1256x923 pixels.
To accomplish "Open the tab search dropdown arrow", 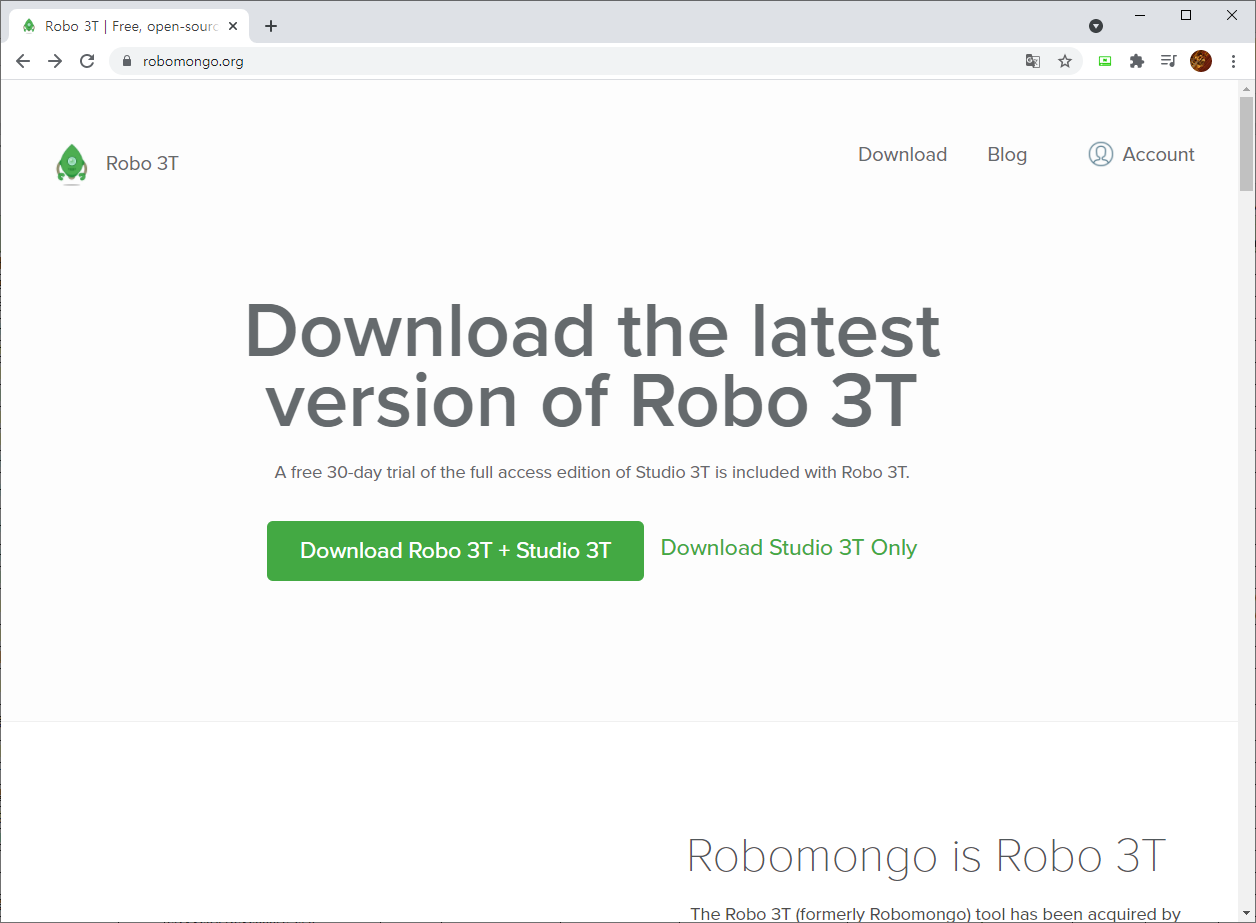I will (x=1096, y=26).
